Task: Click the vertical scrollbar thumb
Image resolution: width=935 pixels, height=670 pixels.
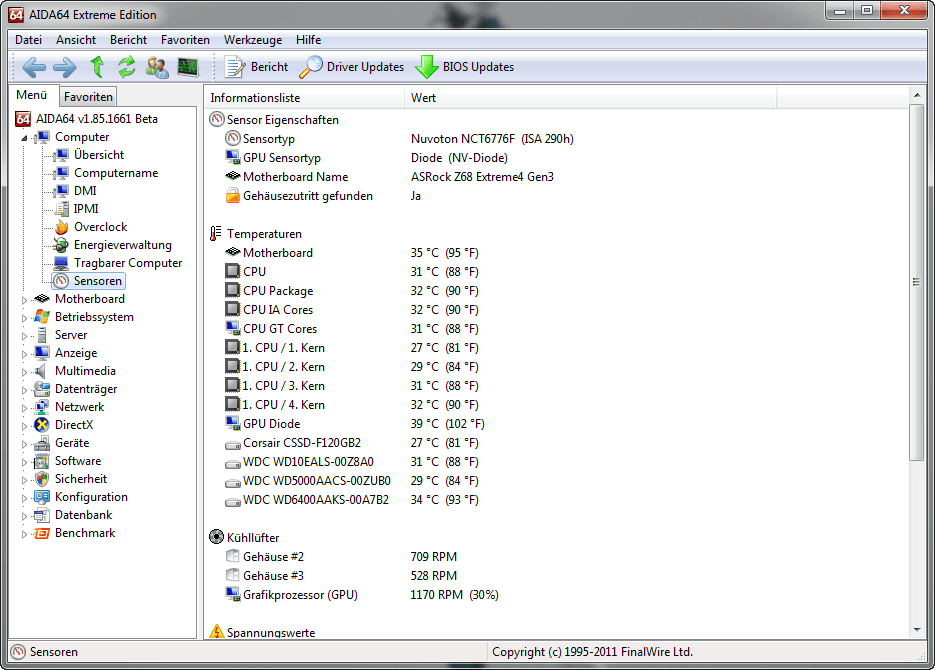Action: 917,283
